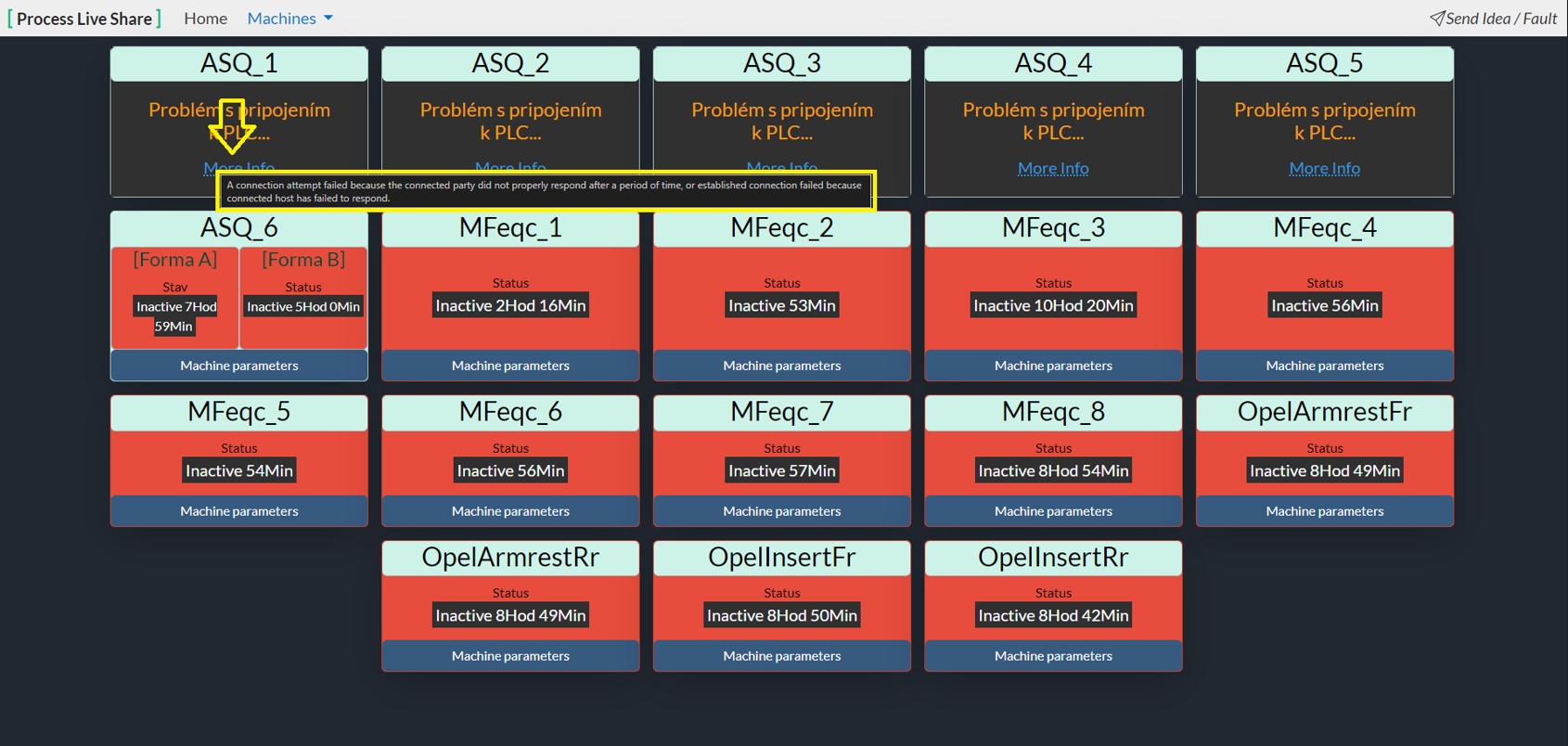Open Machine parameters for MFeqc_3
The width and height of the screenshot is (1568, 746).
click(x=1053, y=366)
